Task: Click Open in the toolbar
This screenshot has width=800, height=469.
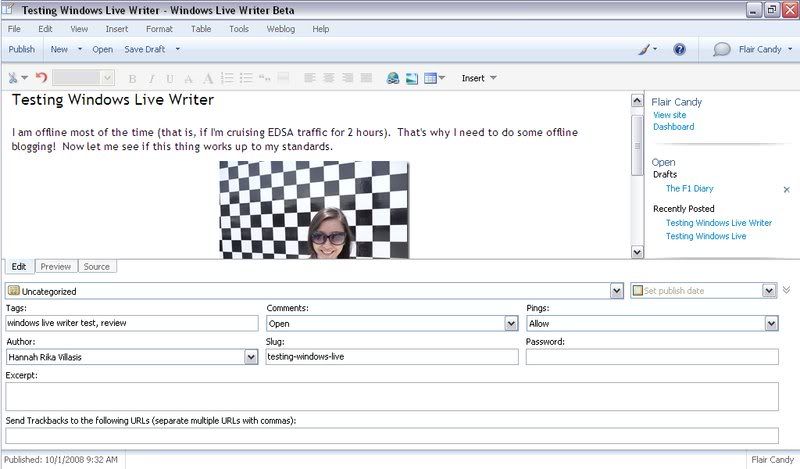Action: click(x=103, y=50)
